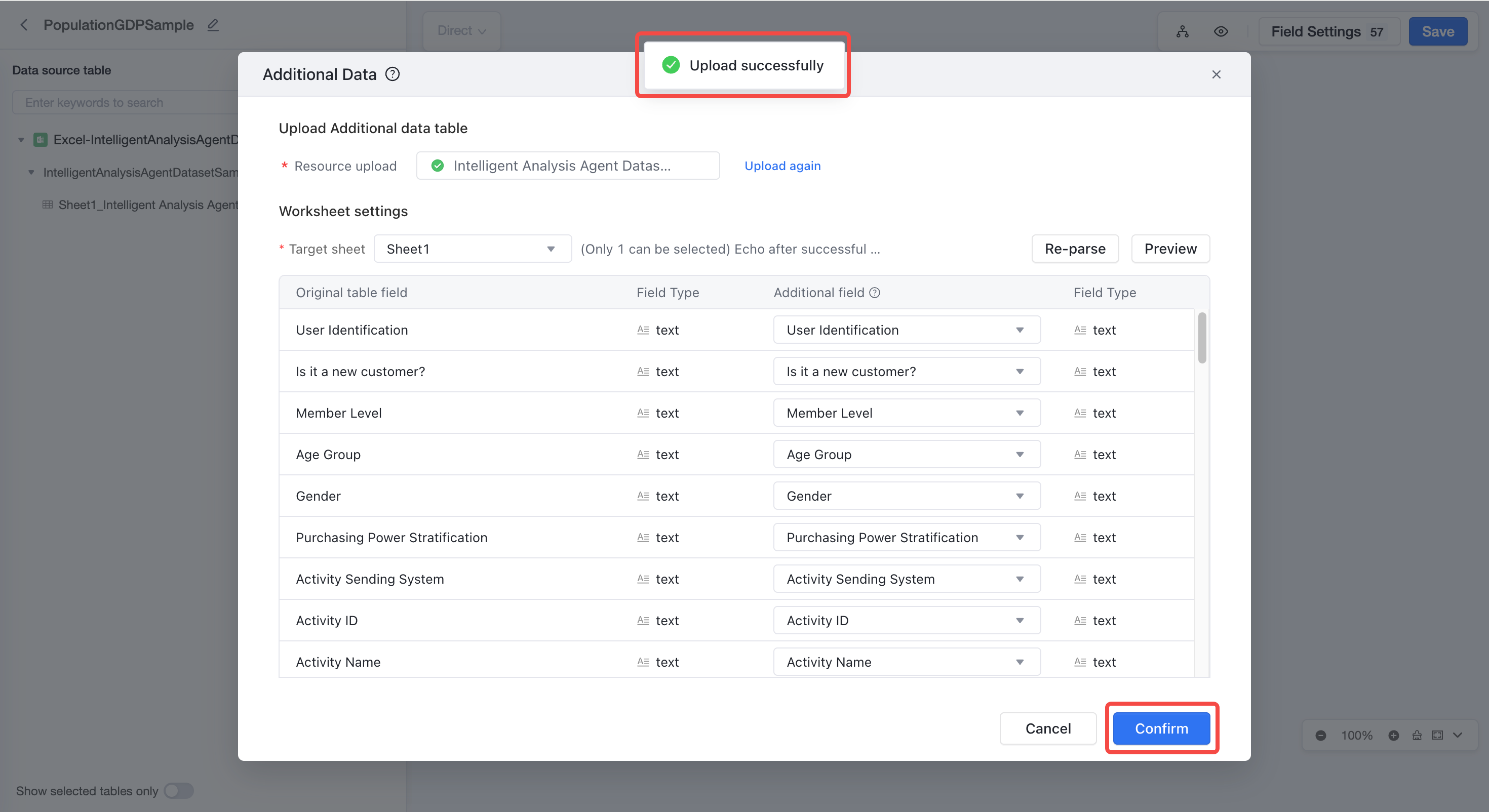The height and width of the screenshot is (812, 1489).
Task: Click the eye preview icon in top bar
Action: point(1220,32)
